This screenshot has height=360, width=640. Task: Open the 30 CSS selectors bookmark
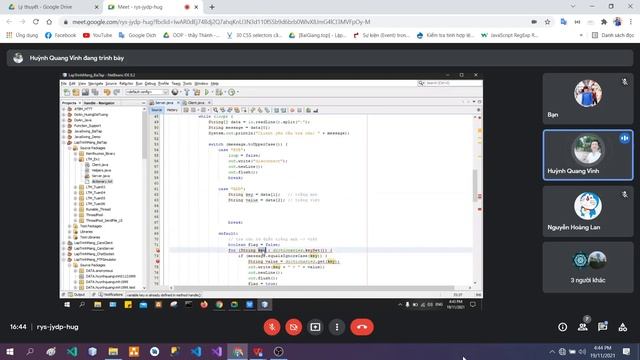pyautogui.click(x=254, y=35)
